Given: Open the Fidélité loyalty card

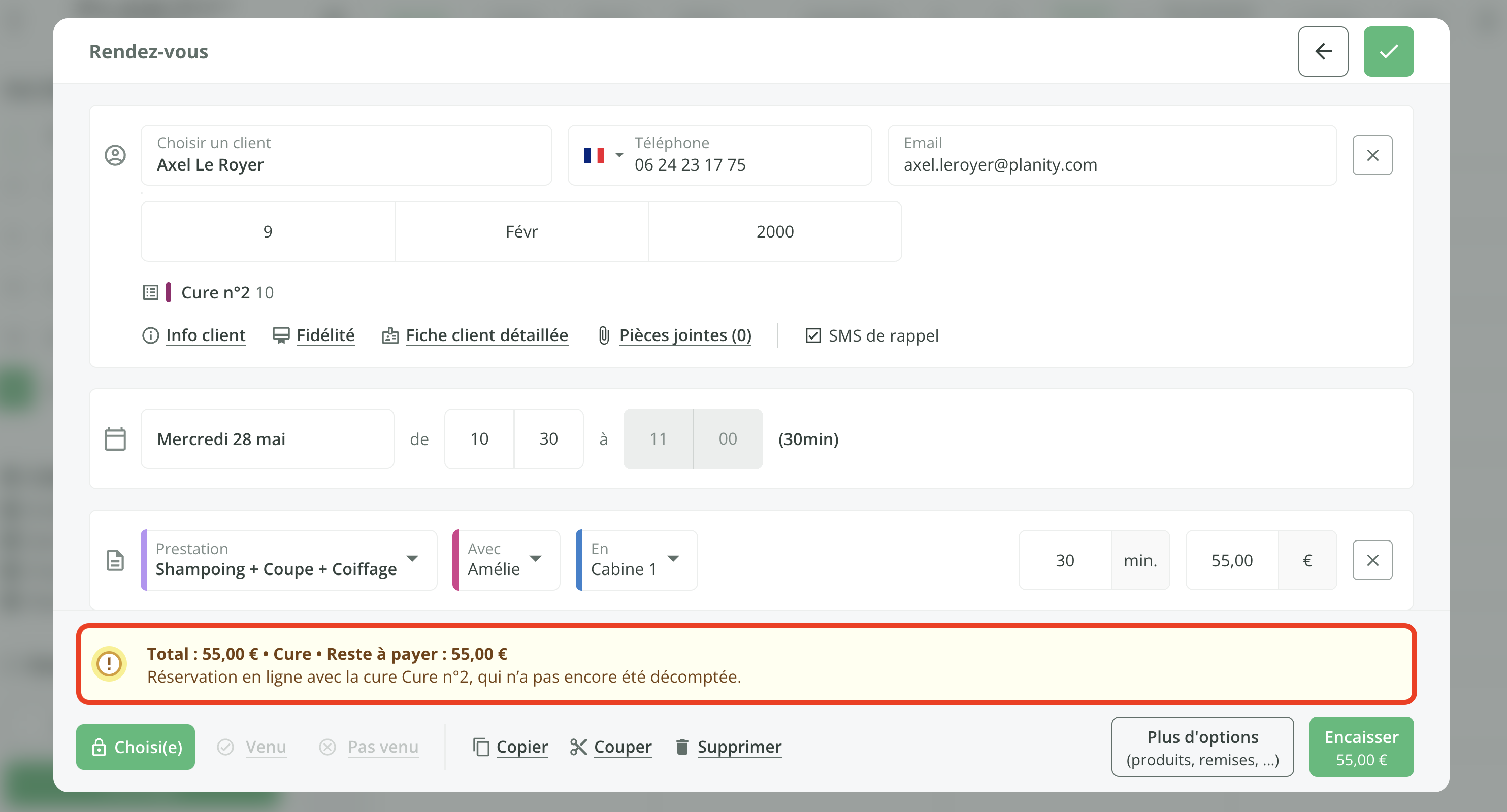Looking at the screenshot, I should (x=324, y=335).
